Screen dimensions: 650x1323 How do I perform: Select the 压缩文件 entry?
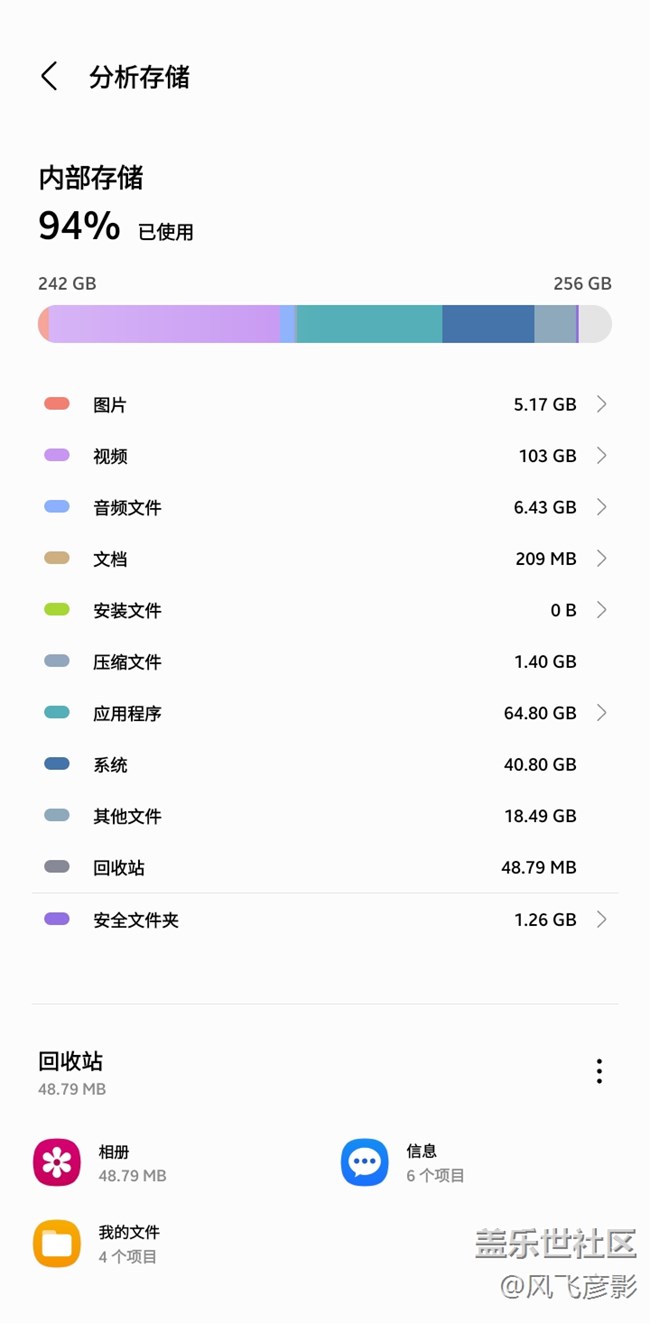point(325,662)
